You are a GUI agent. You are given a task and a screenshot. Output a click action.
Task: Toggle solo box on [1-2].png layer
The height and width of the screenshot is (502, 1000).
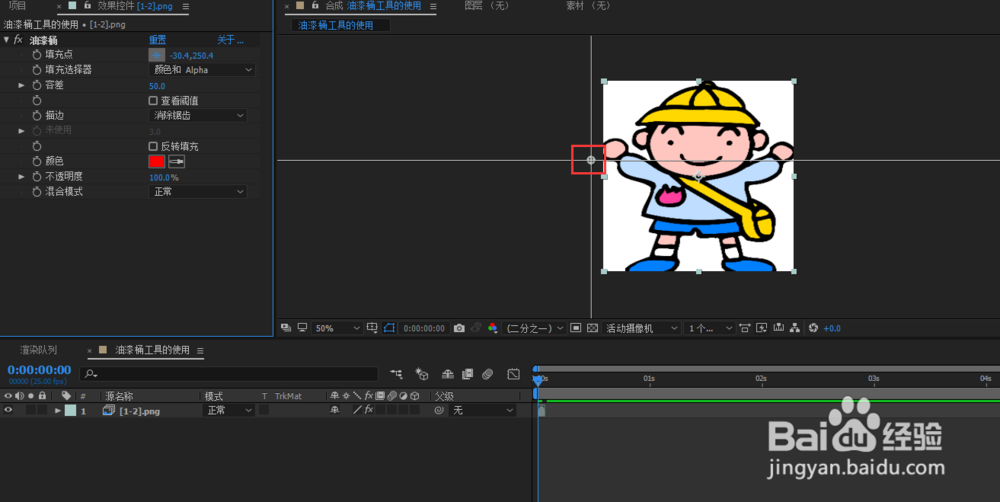(x=31, y=411)
